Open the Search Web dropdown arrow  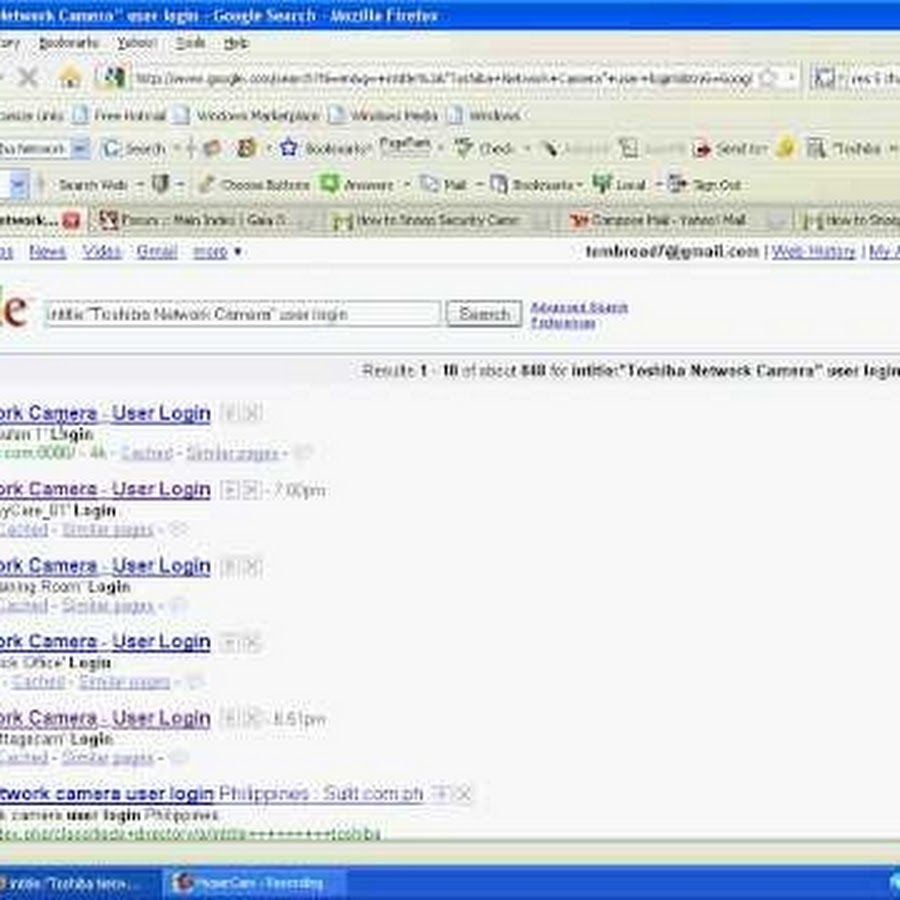[139, 185]
